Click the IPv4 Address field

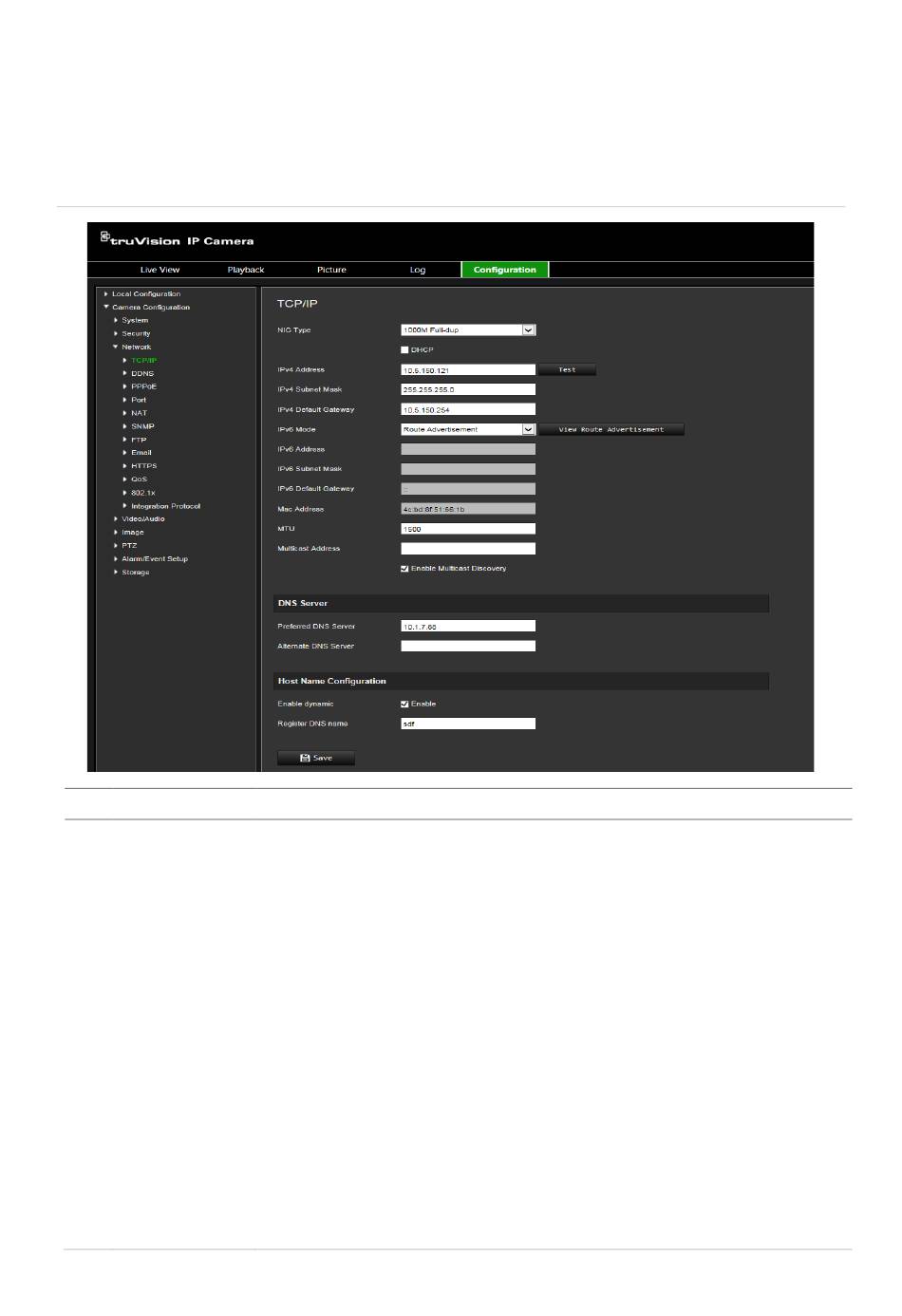[468, 370]
